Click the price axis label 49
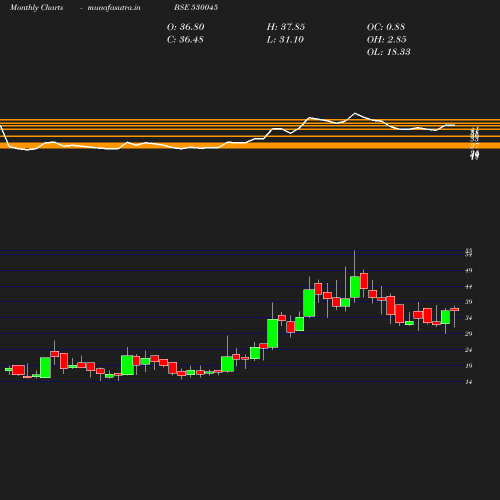Screen dimensions: 500x500 tap(469, 270)
